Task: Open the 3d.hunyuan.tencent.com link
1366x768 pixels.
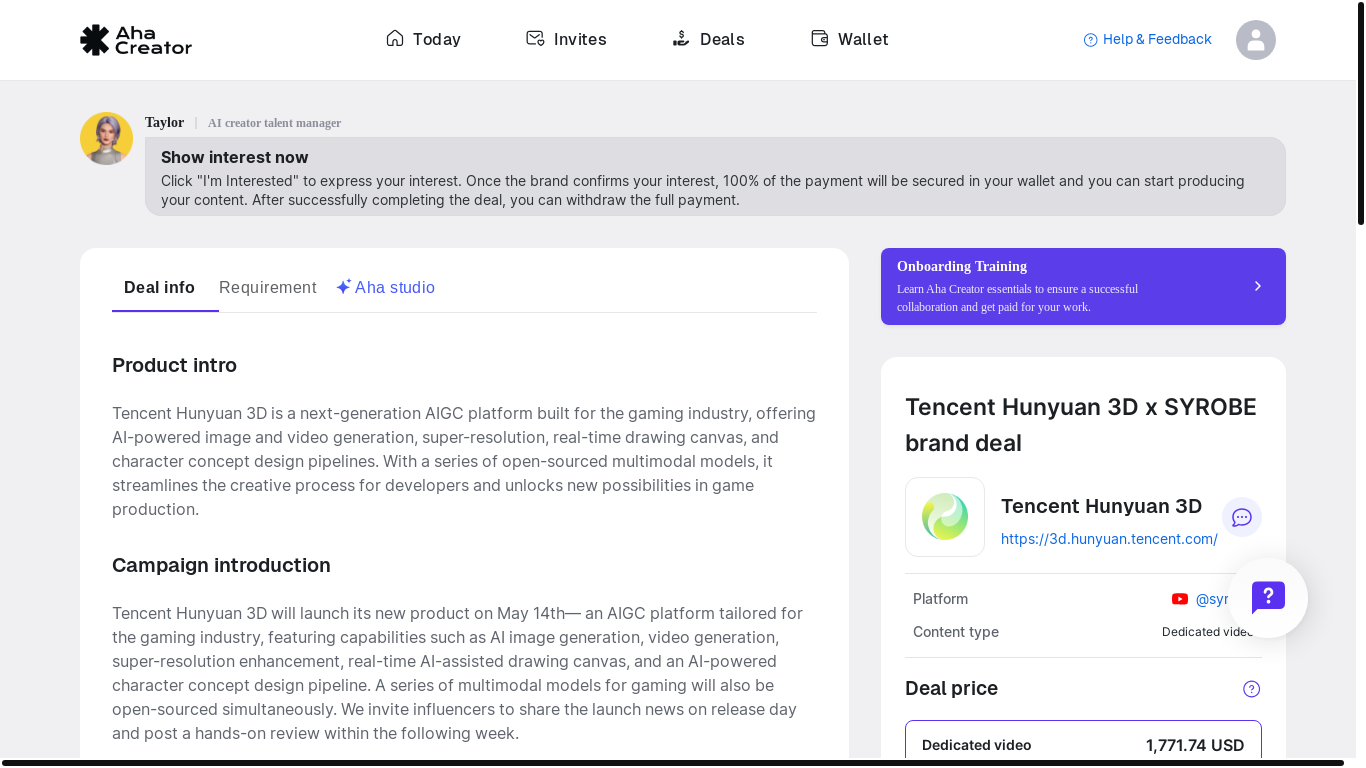Action: click(x=1109, y=539)
